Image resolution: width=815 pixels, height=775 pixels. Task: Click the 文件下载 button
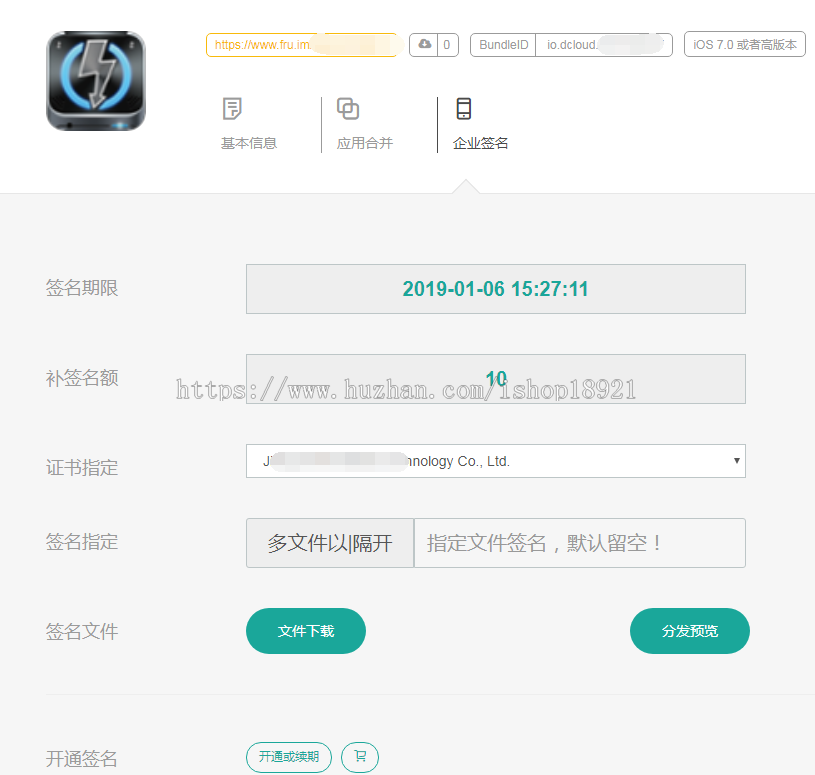tap(306, 631)
